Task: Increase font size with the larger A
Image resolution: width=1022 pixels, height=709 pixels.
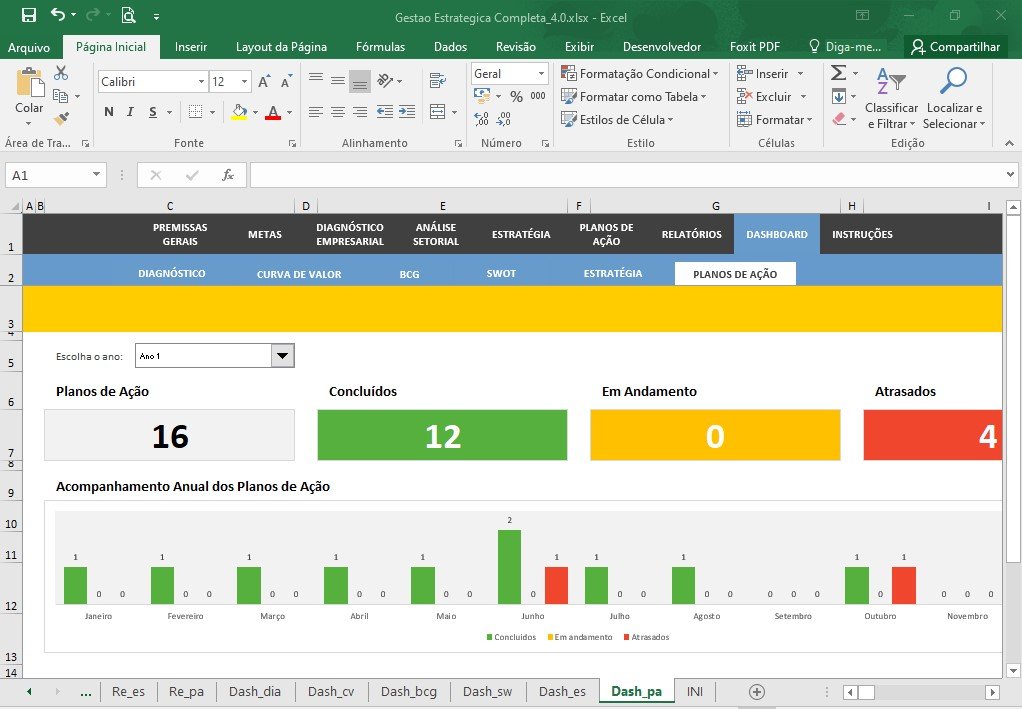Action: (x=264, y=81)
